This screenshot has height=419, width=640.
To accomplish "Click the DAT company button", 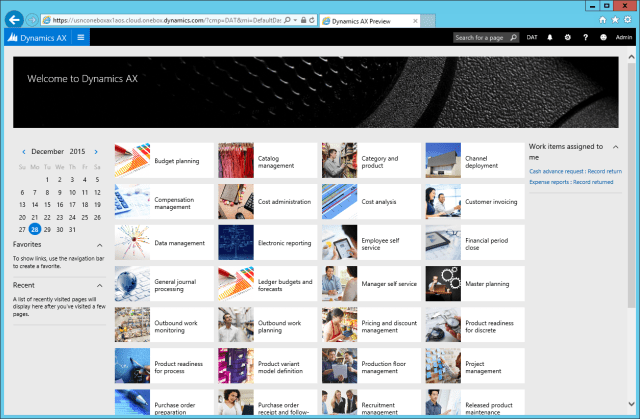I will tap(532, 38).
